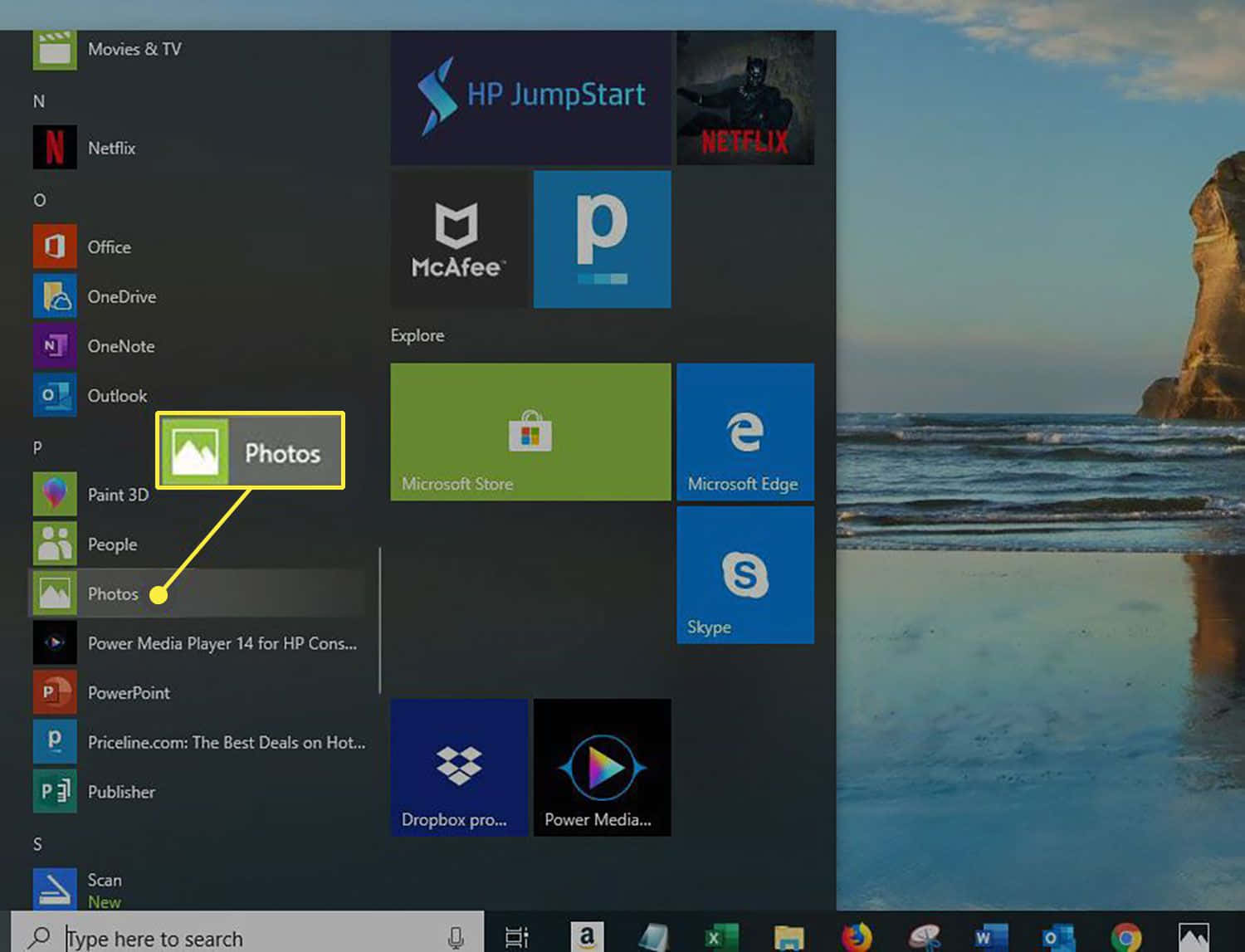Jump via the letter N header

[x=39, y=101]
